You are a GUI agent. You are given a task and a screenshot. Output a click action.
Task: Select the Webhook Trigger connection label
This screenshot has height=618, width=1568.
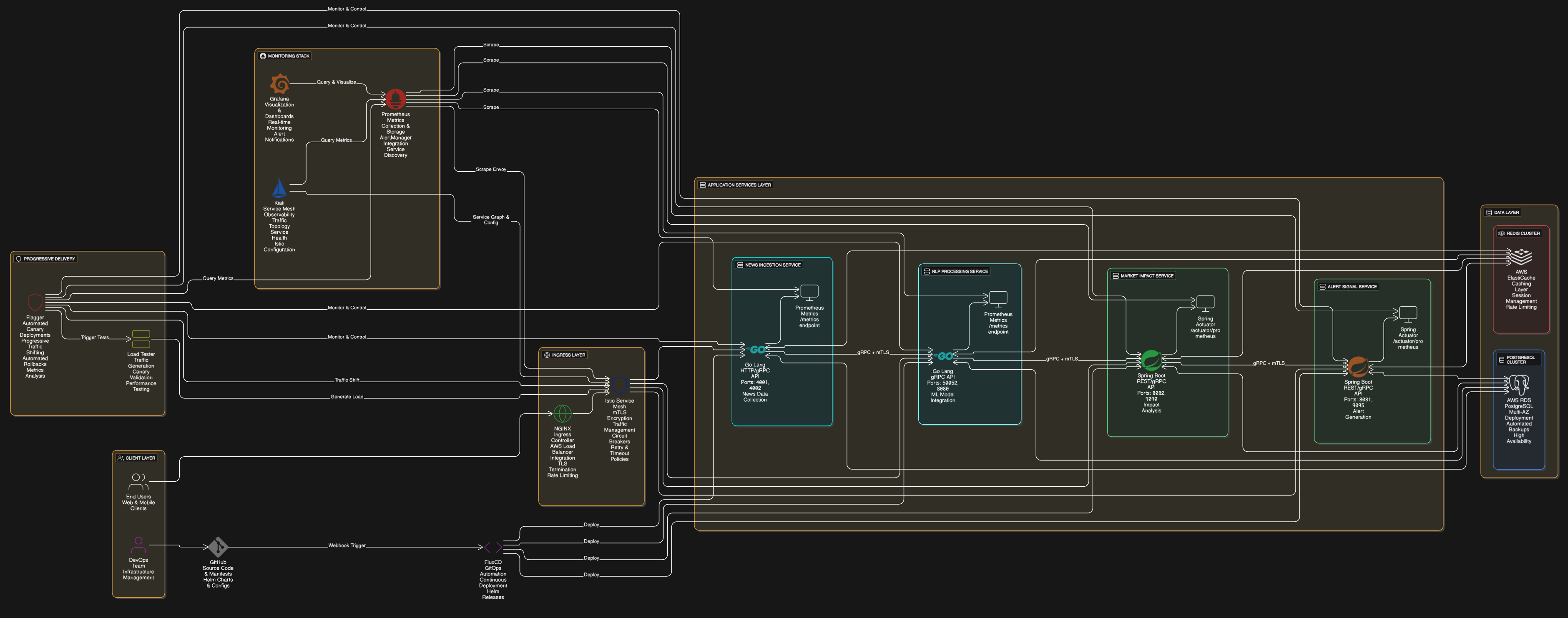(347, 545)
